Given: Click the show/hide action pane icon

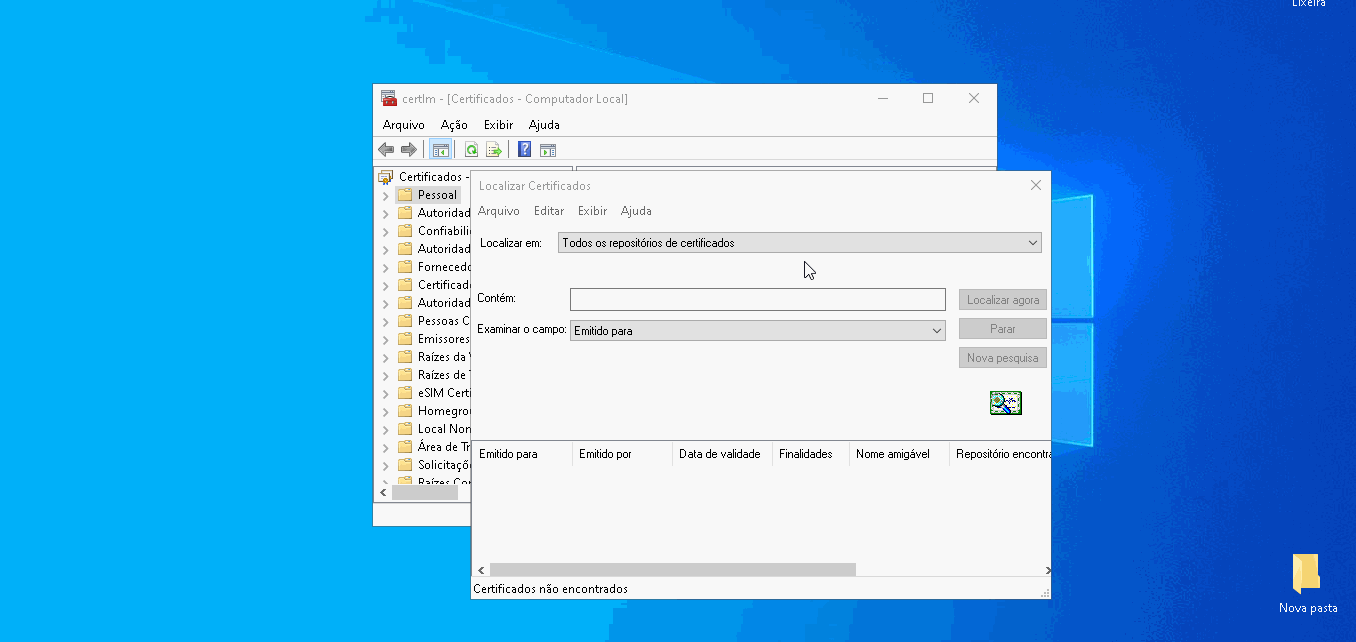Looking at the screenshot, I should click(x=547, y=150).
